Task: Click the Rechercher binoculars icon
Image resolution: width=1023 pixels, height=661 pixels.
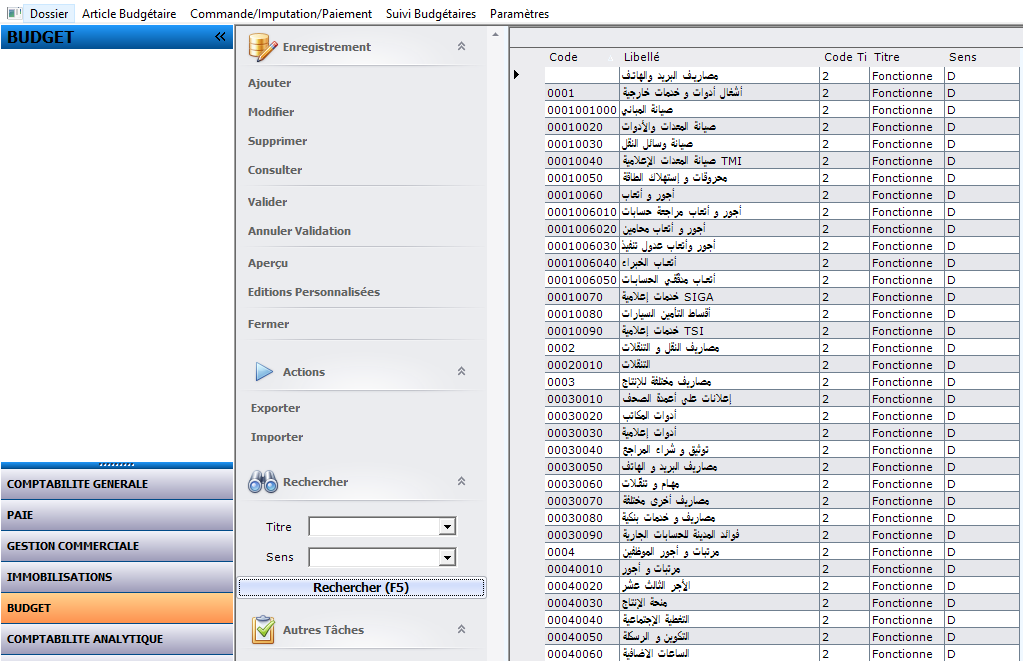Action: [x=263, y=482]
